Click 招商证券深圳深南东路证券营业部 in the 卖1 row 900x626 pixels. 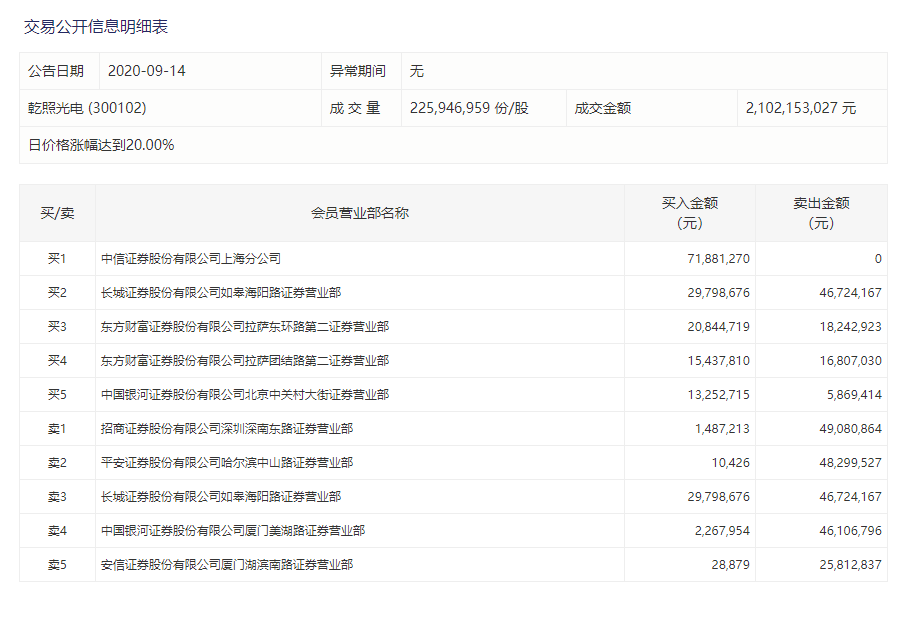(227, 429)
